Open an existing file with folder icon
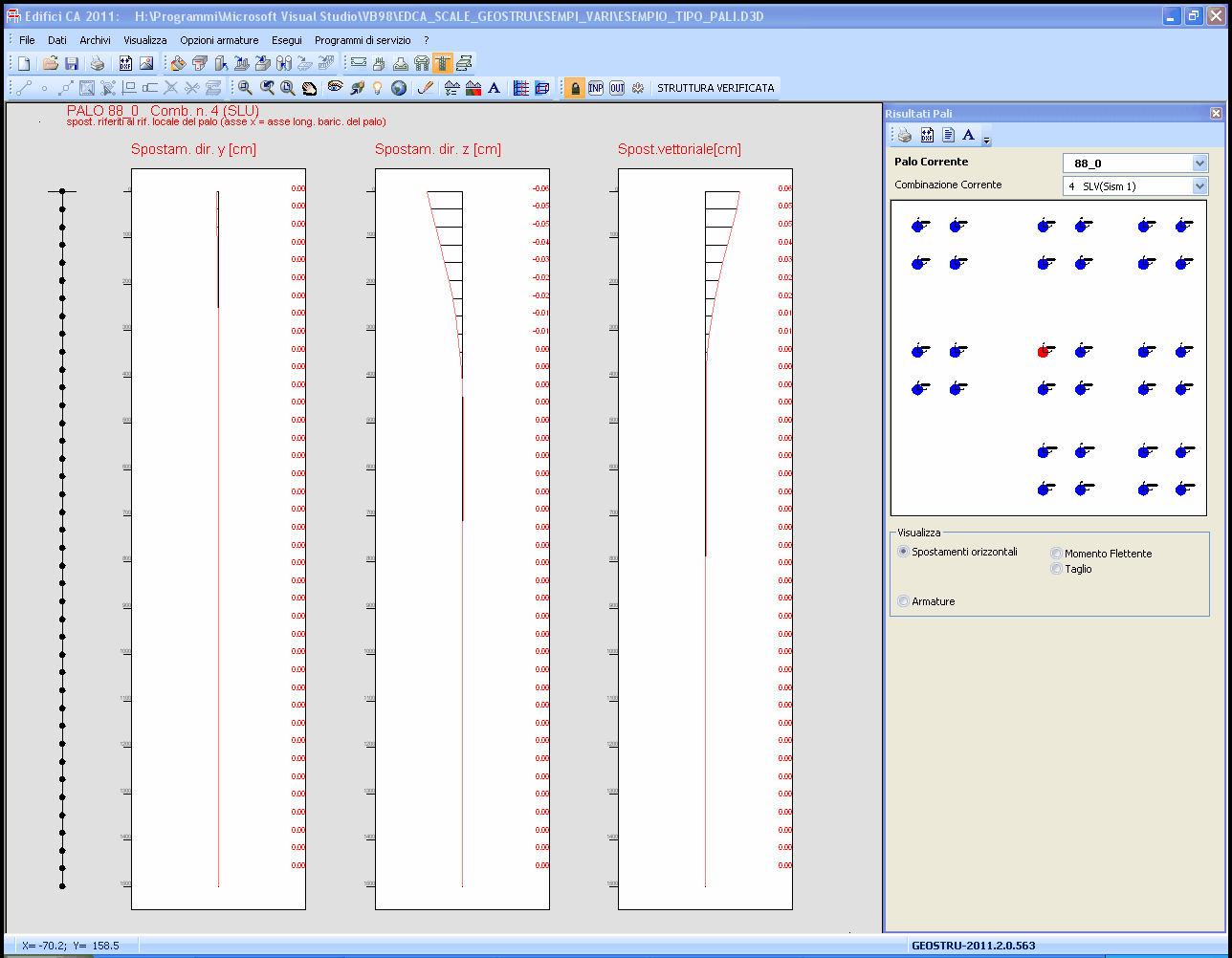 point(51,64)
